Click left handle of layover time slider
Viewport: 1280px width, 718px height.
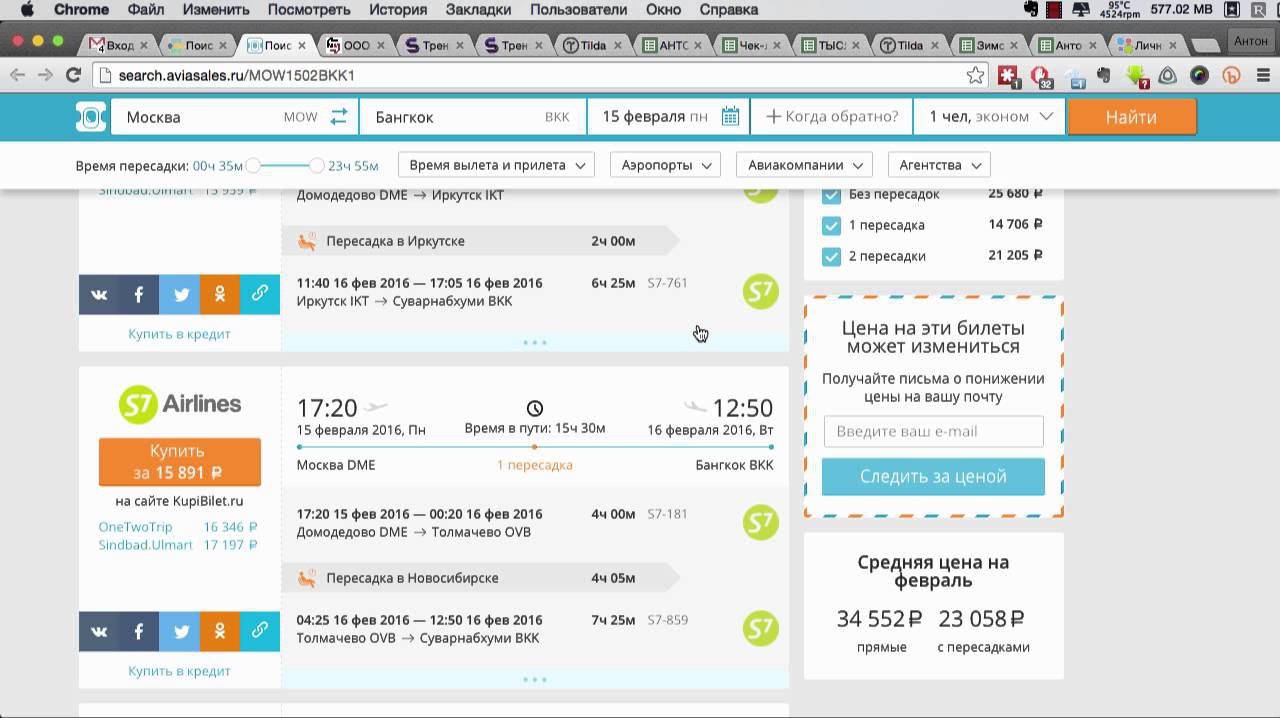click(x=253, y=165)
